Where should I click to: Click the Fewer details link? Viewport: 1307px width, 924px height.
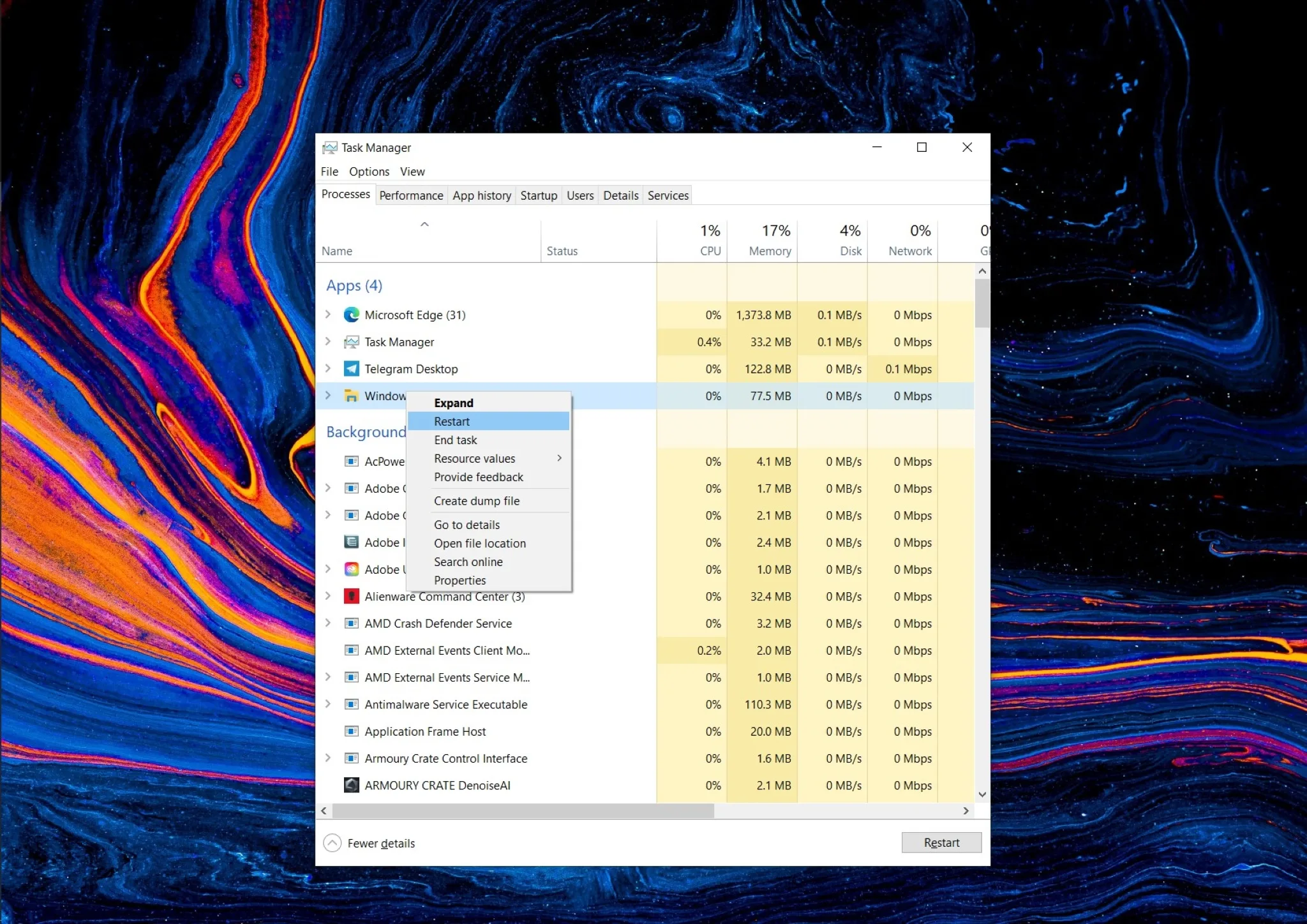380,842
